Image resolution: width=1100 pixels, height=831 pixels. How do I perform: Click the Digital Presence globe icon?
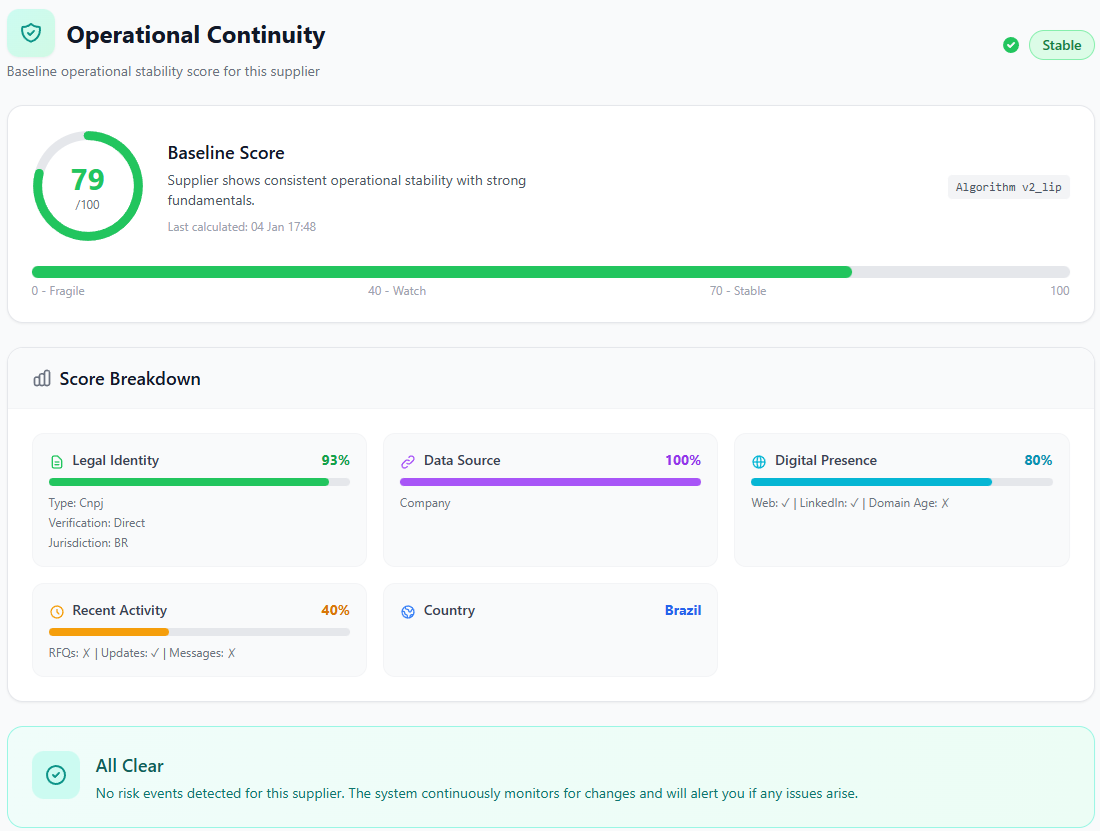[758, 460]
